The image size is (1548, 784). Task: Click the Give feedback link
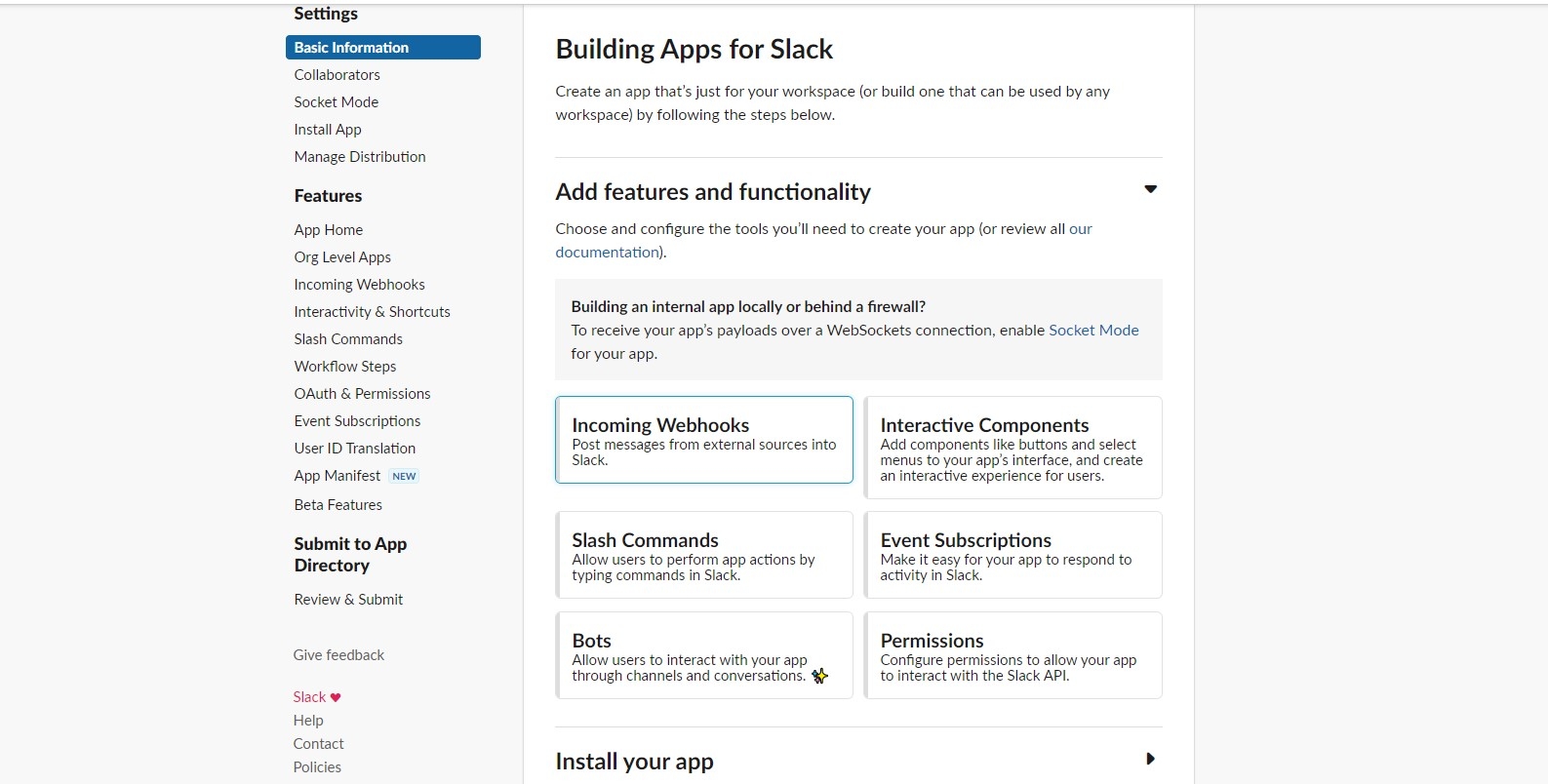pos(338,654)
